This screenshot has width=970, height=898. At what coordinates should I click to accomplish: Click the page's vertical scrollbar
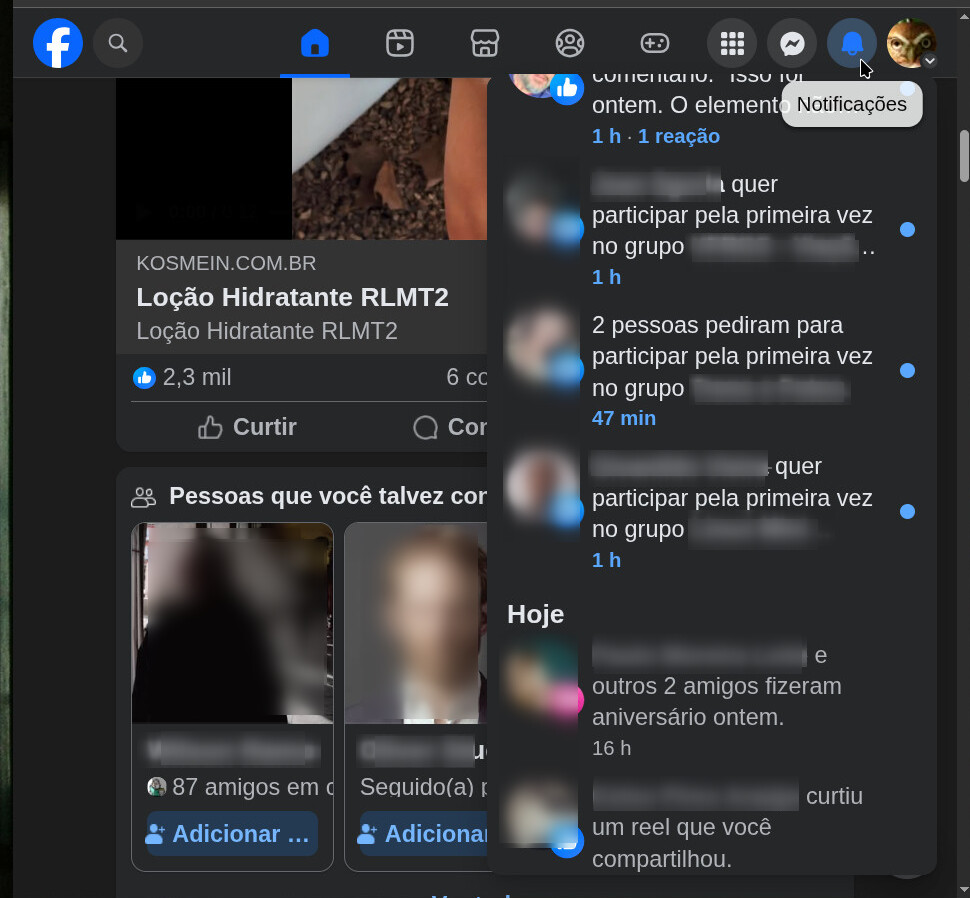pyautogui.click(x=964, y=155)
